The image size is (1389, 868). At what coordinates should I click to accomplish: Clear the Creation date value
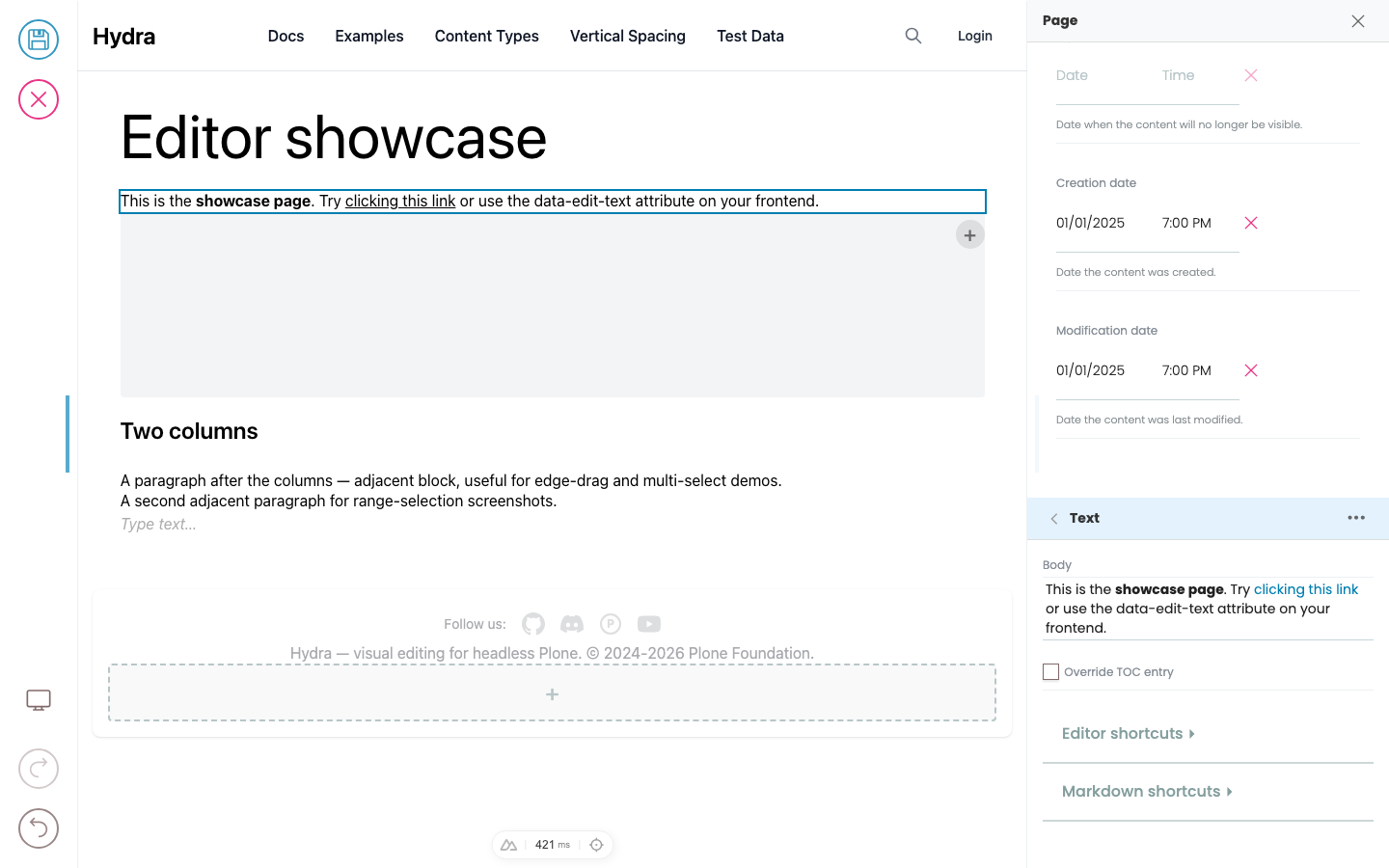pyautogui.click(x=1251, y=223)
